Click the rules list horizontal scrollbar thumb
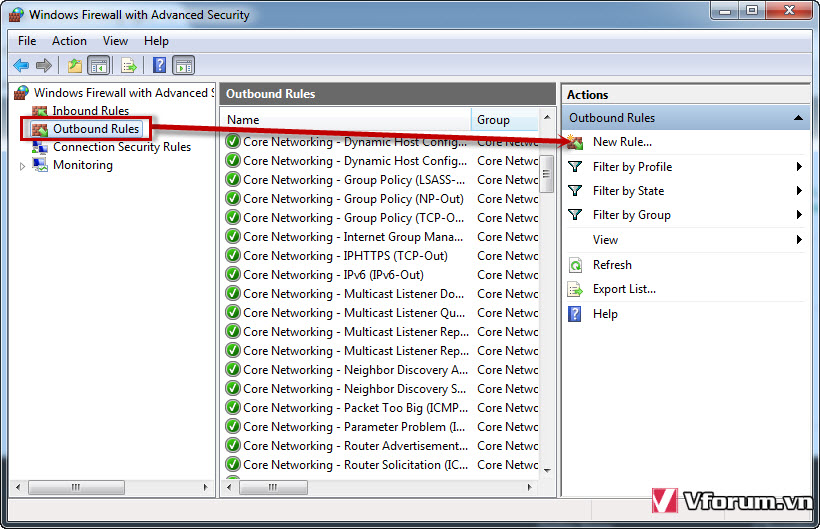 tap(273, 487)
